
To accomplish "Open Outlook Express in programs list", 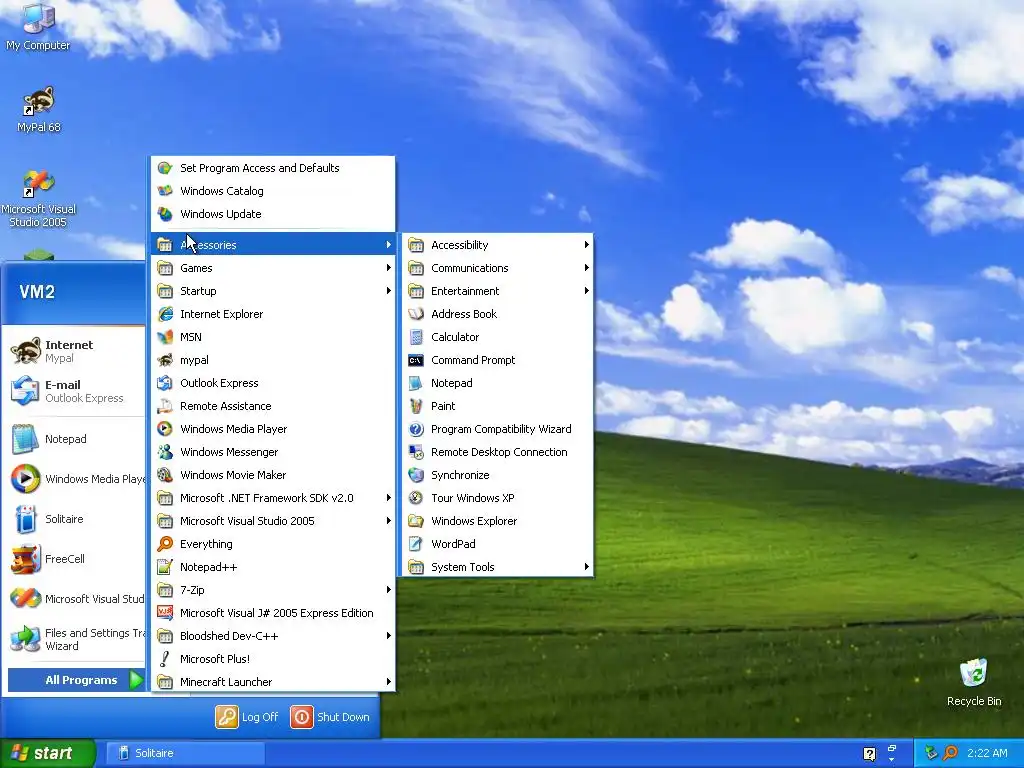I will [273, 383].
